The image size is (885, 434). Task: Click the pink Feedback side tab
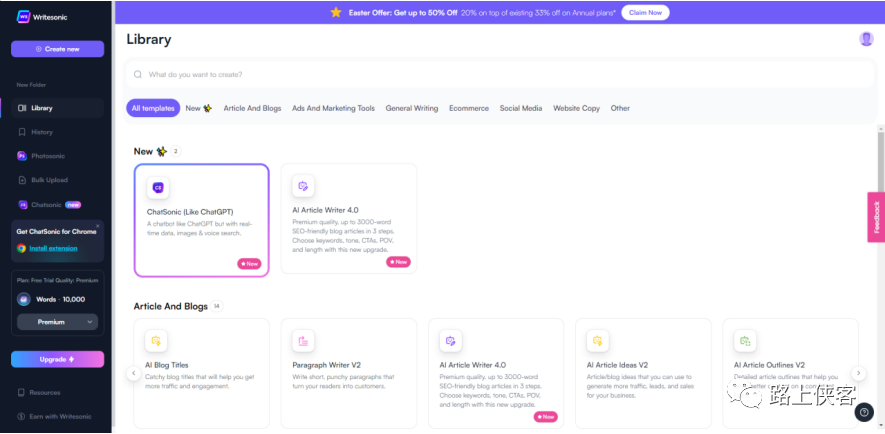click(x=876, y=217)
